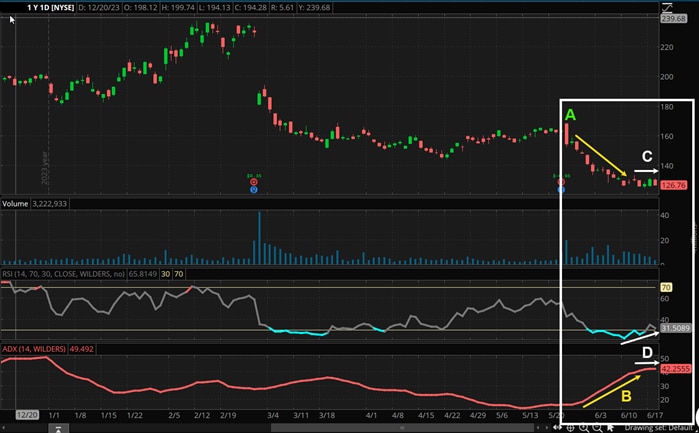Click the 160 price level on axis
Viewport: 699px width, 433px height.
coord(667,136)
